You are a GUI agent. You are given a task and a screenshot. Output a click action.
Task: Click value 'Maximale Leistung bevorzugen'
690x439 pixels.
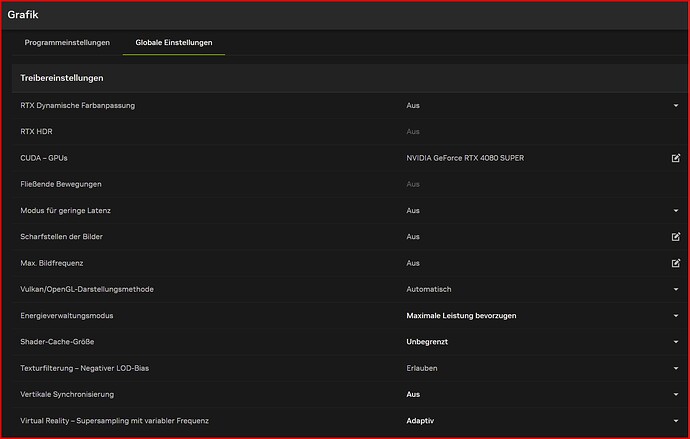[x=461, y=316]
